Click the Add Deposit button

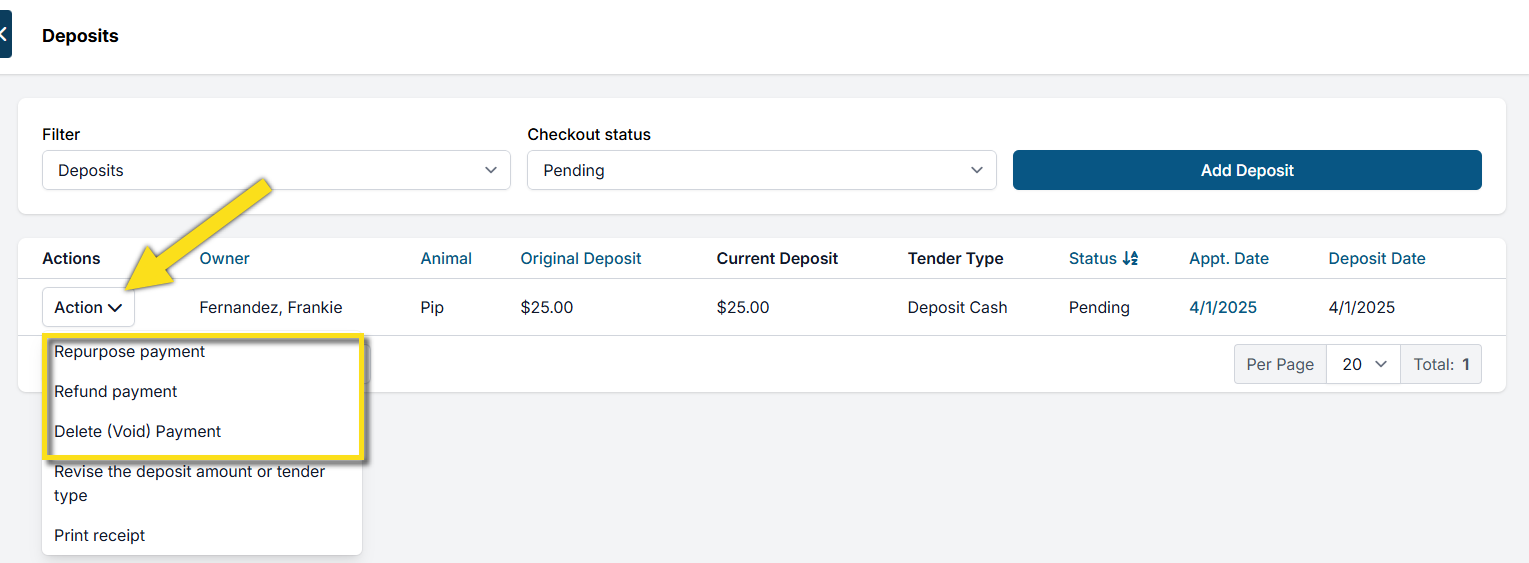click(1246, 170)
